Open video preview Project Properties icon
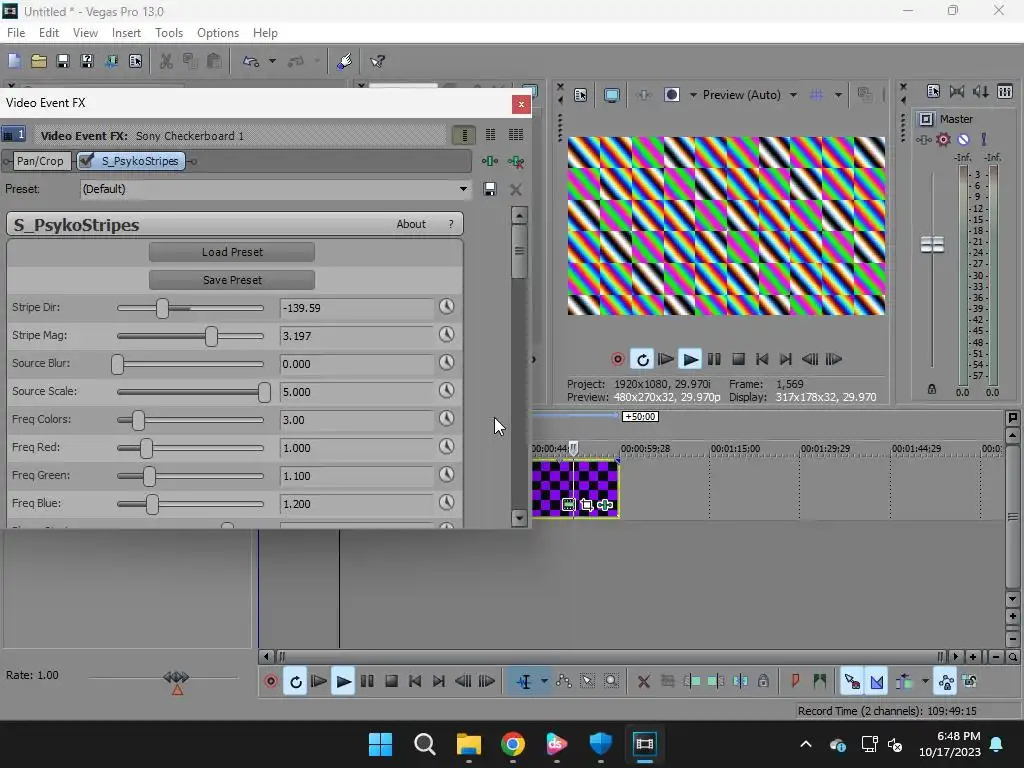This screenshot has height=768, width=1024. [x=581, y=95]
